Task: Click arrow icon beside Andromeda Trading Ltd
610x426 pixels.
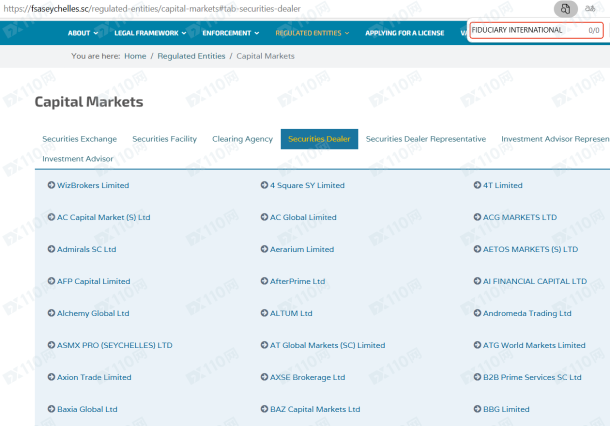Action: click(x=477, y=313)
